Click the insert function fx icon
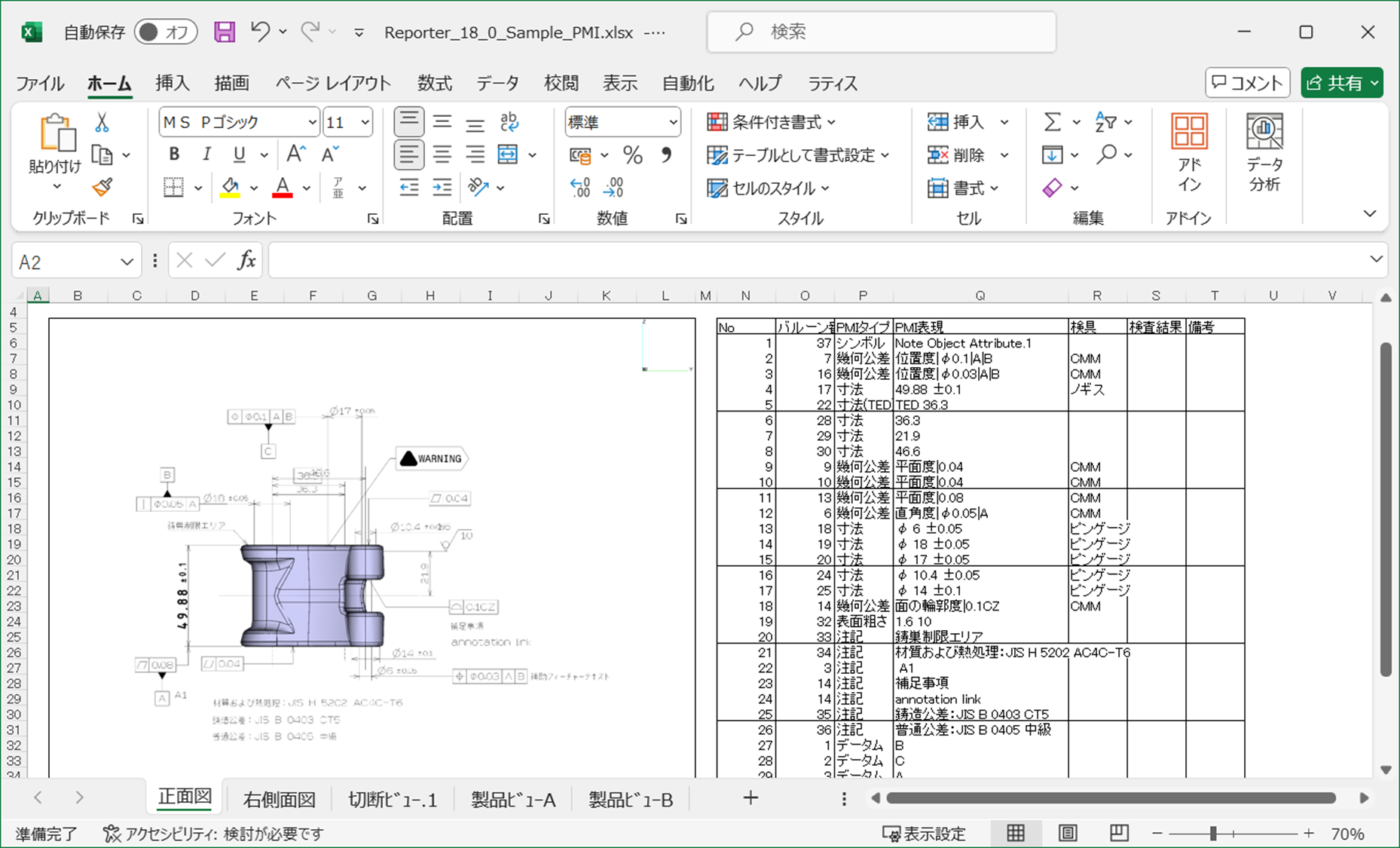The height and width of the screenshot is (848, 1400). click(x=246, y=261)
